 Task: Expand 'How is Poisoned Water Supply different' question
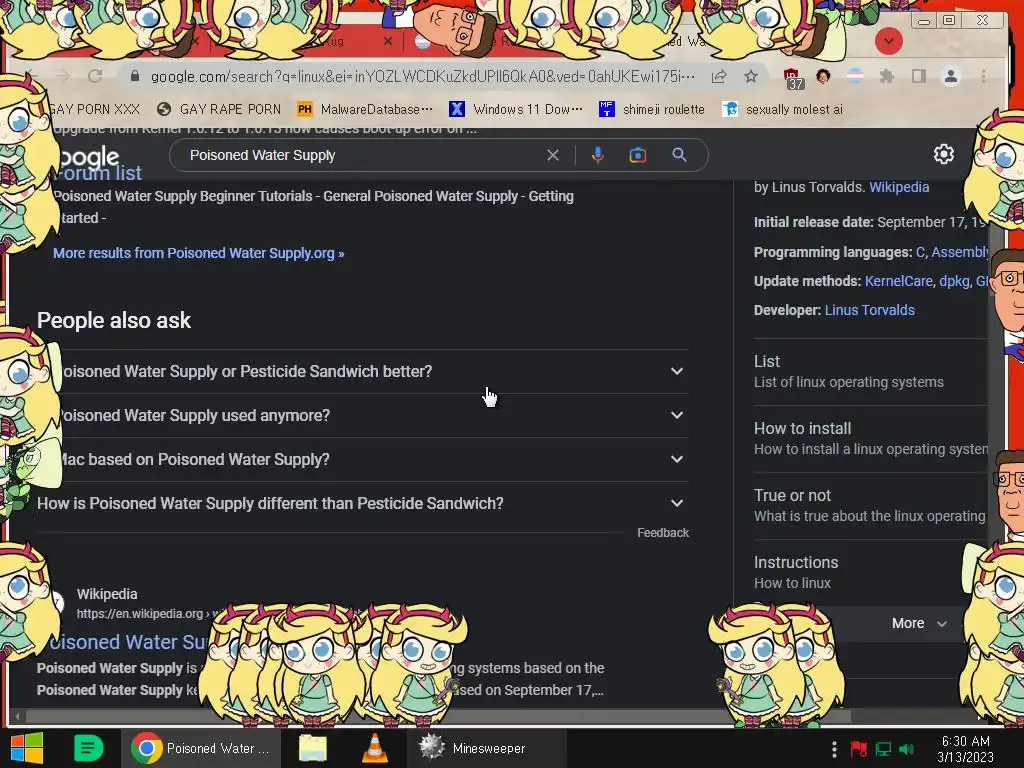point(362,504)
